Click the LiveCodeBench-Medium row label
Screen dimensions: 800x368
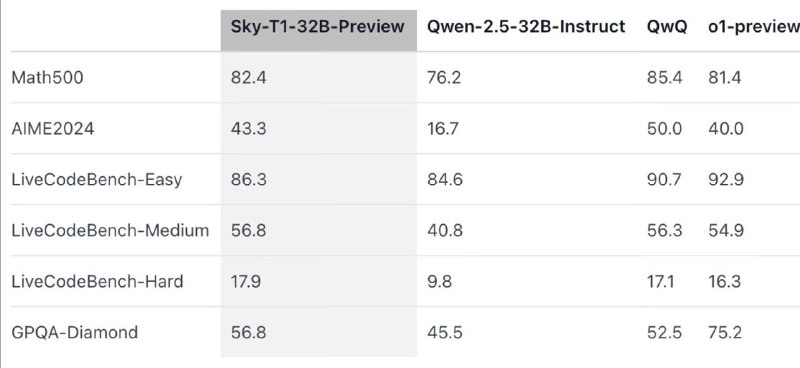point(110,231)
